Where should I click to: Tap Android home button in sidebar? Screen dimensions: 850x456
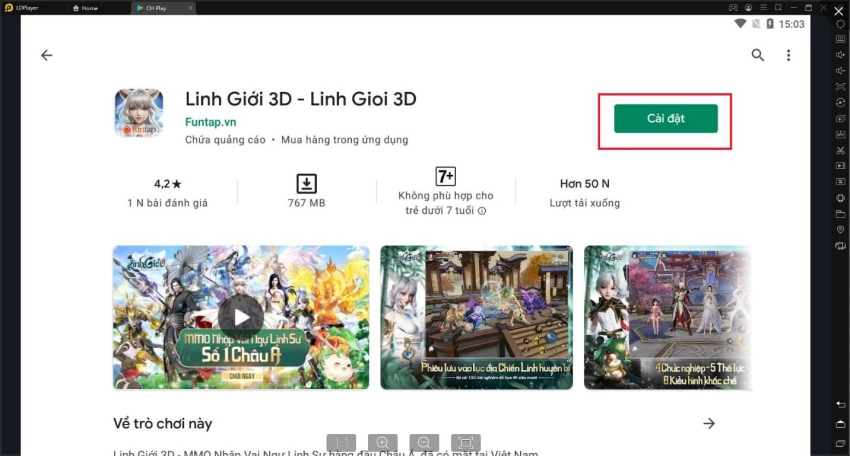tap(840, 424)
